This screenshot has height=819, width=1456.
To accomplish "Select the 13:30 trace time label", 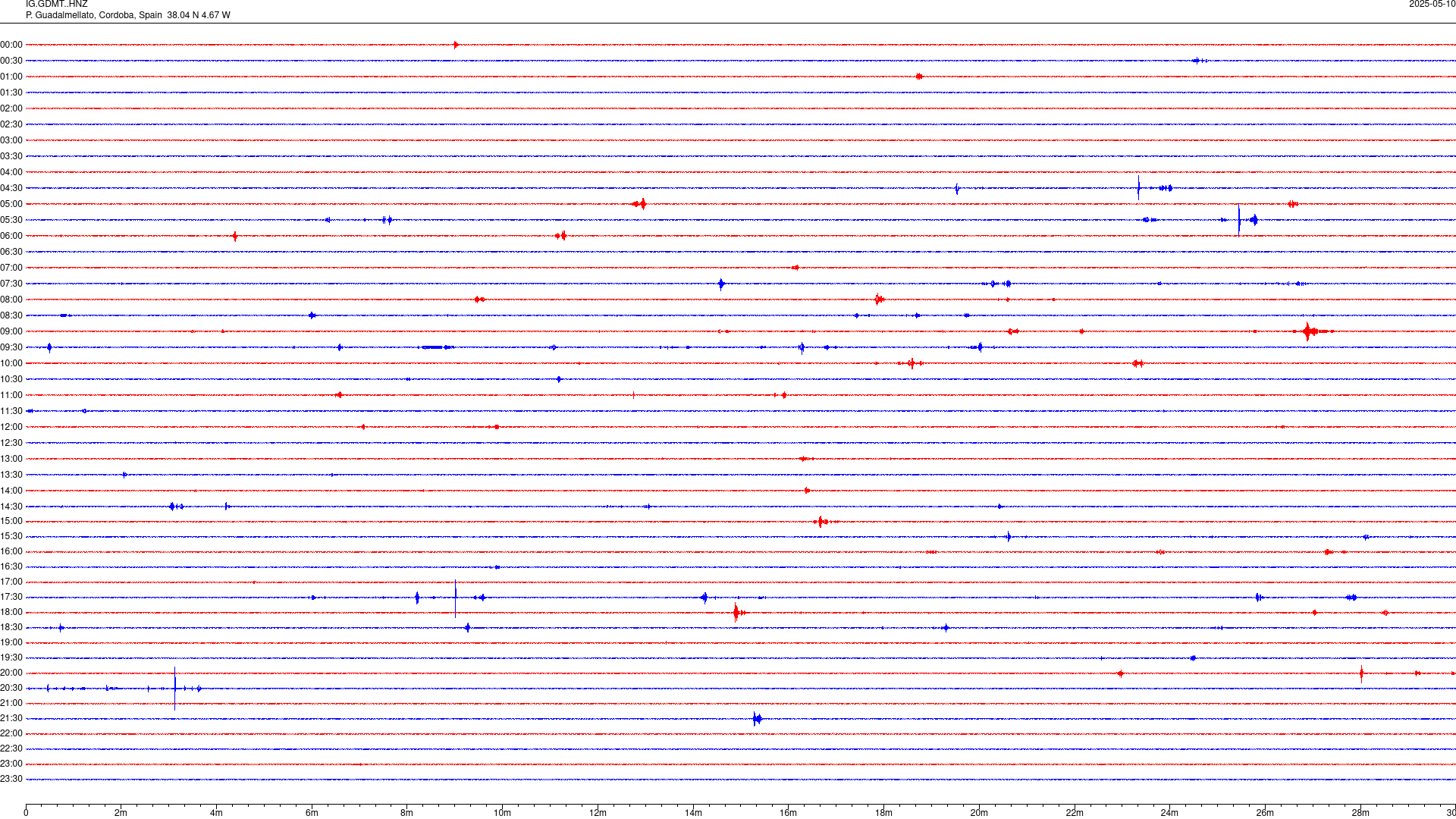I will click(x=11, y=475).
